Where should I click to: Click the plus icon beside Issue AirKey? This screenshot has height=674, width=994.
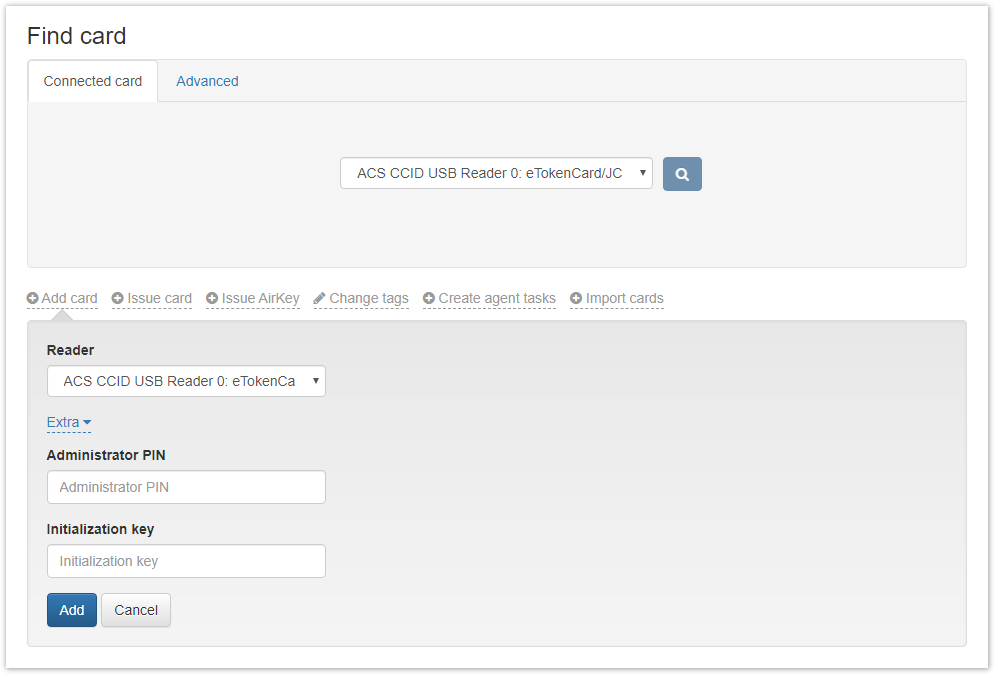pos(212,299)
